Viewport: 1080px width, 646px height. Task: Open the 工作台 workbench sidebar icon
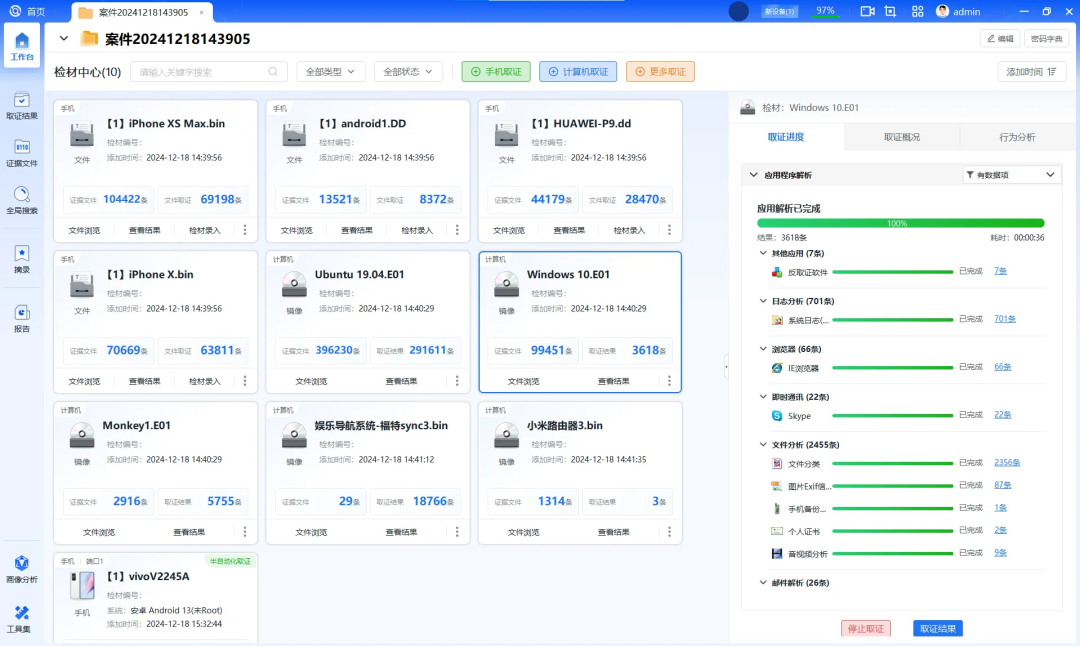point(22,46)
